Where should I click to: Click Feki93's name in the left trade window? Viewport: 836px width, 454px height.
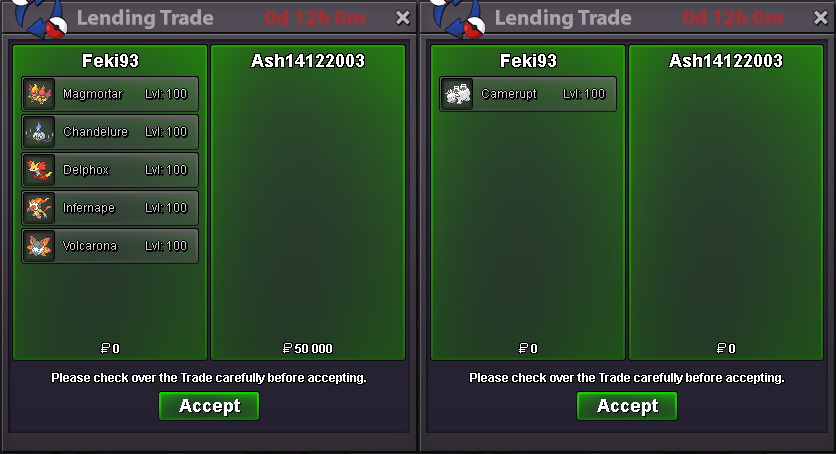click(110, 61)
